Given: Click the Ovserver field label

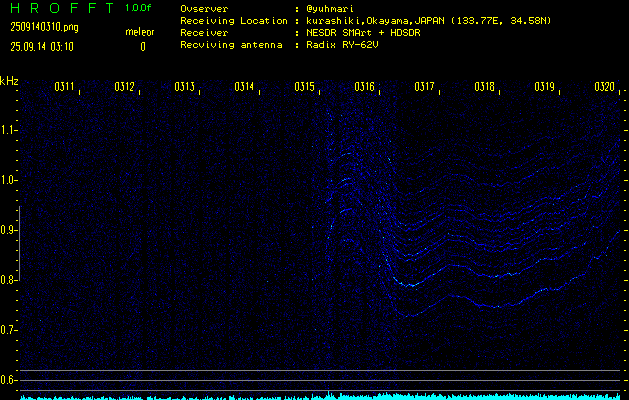Looking at the screenshot, I should point(204,8).
